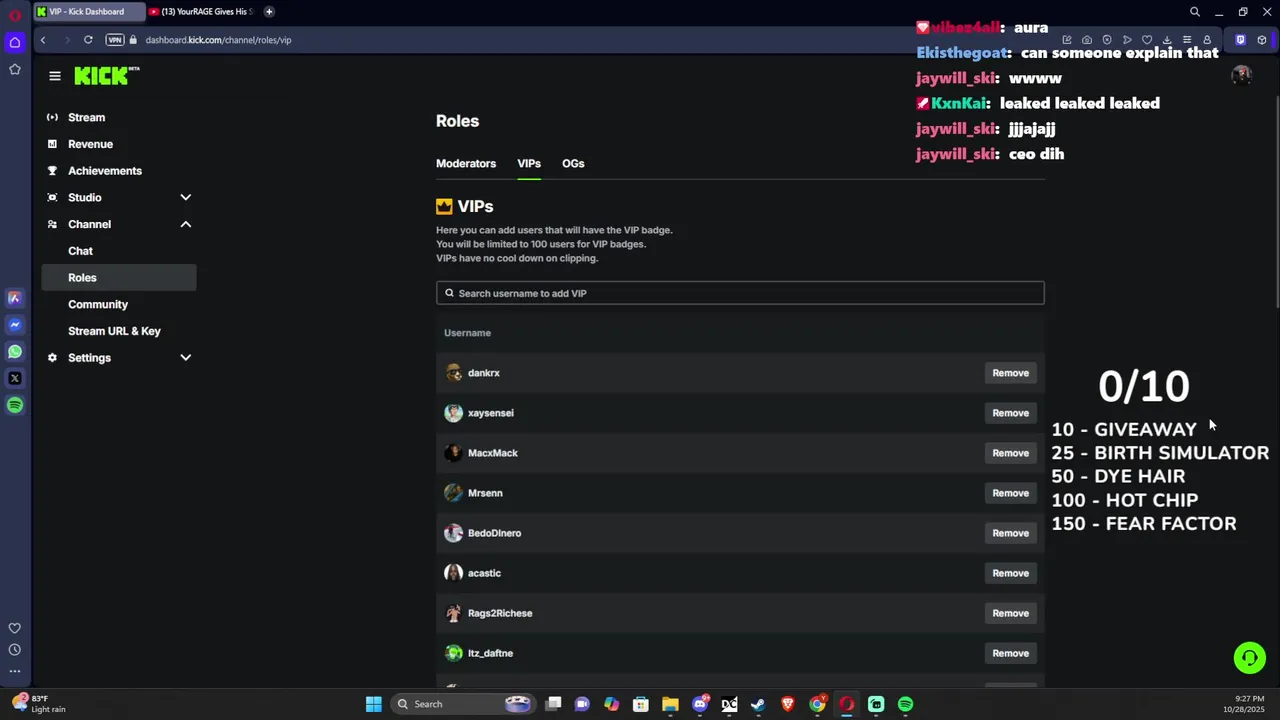This screenshot has width=1280, height=720.
Task: Open Opera sidebar home icon
Action: point(15,42)
